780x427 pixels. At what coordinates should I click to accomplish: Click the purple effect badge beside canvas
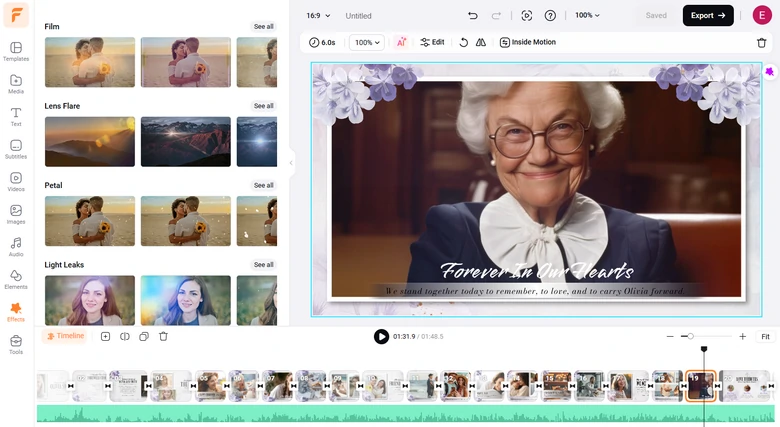[770, 72]
